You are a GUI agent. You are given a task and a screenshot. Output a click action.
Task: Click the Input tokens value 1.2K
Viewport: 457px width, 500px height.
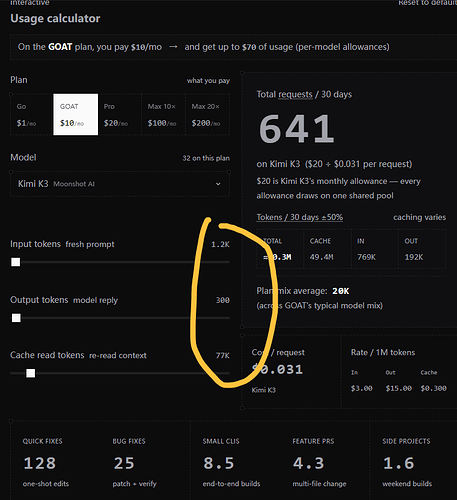pos(220,245)
